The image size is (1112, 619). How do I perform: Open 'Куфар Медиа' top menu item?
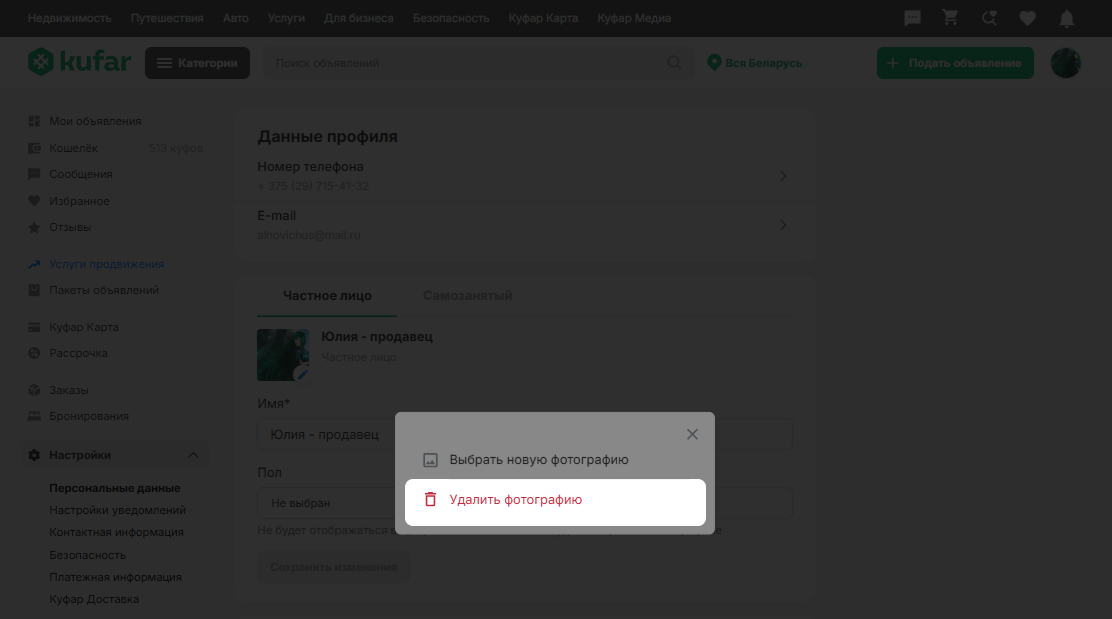634,18
